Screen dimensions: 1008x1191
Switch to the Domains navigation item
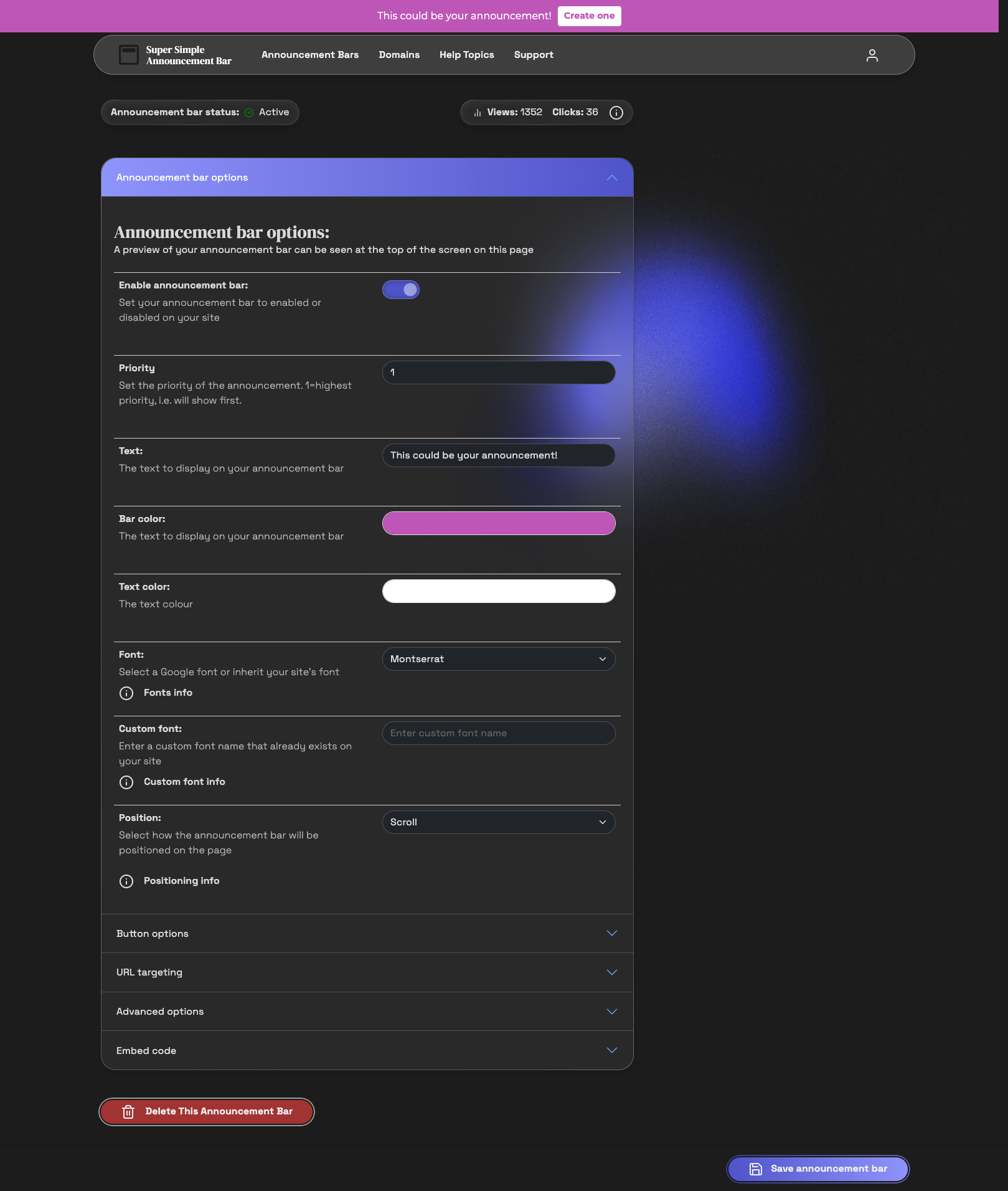pyautogui.click(x=399, y=55)
